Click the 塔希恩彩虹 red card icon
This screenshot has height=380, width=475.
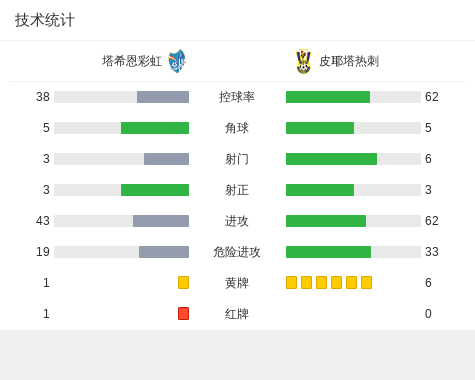tap(183, 313)
